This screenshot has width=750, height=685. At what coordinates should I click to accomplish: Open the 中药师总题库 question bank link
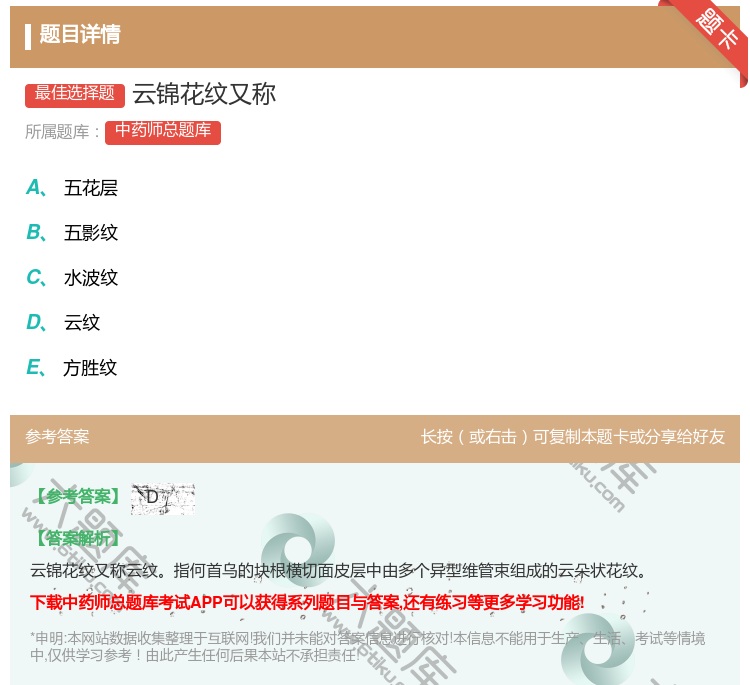pyautogui.click(x=163, y=132)
